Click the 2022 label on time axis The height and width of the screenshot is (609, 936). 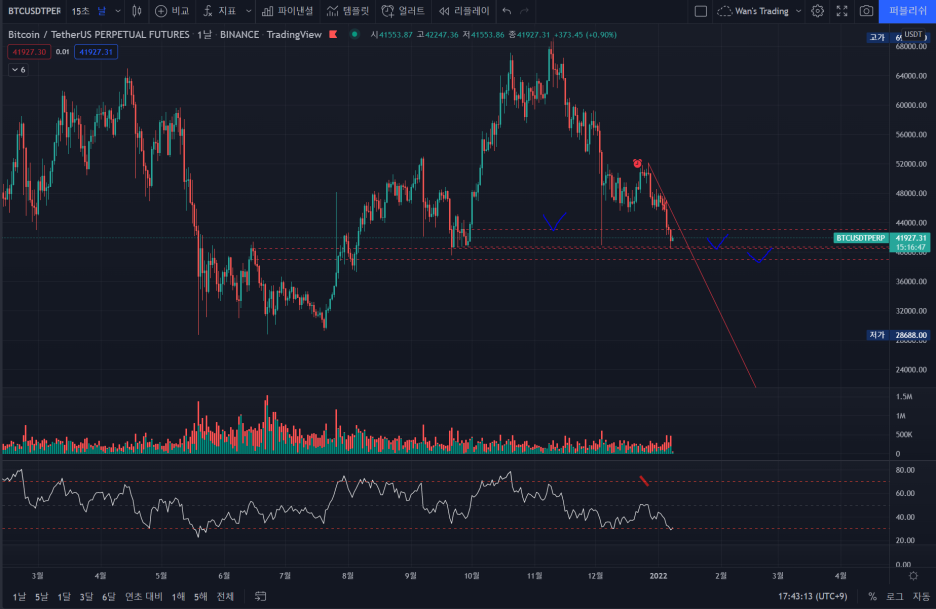658,576
